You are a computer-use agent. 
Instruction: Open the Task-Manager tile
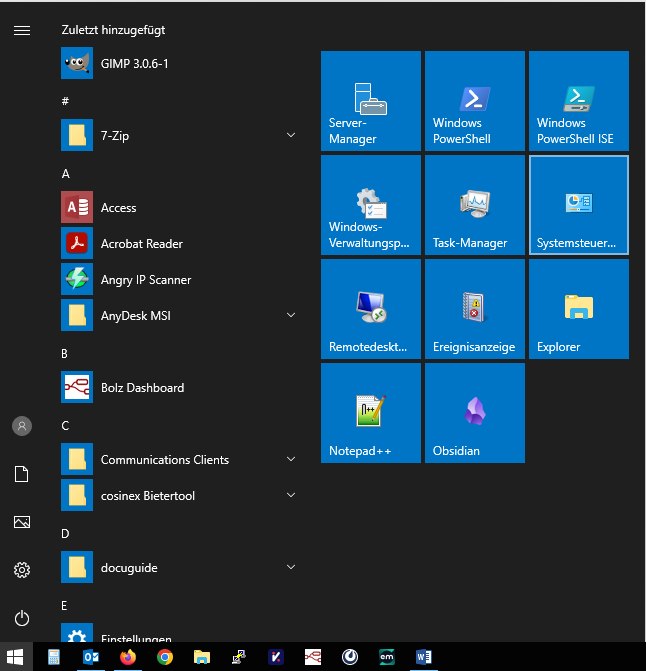click(474, 206)
